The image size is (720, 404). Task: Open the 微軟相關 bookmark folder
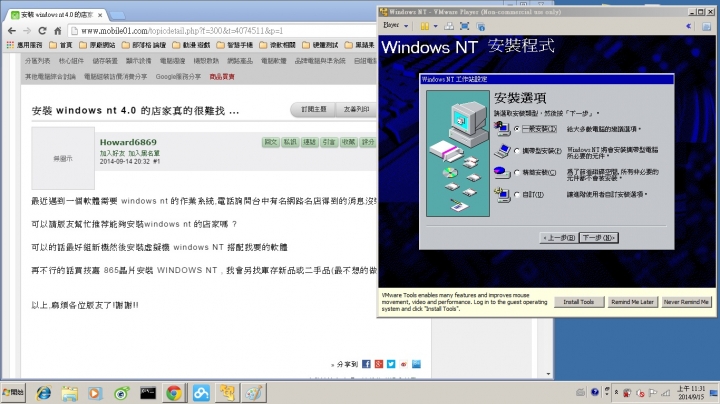277,45
